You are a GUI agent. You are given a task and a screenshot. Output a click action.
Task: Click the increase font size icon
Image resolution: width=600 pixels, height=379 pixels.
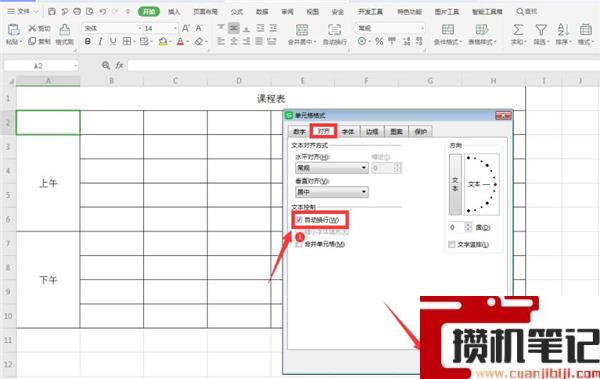(186, 28)
